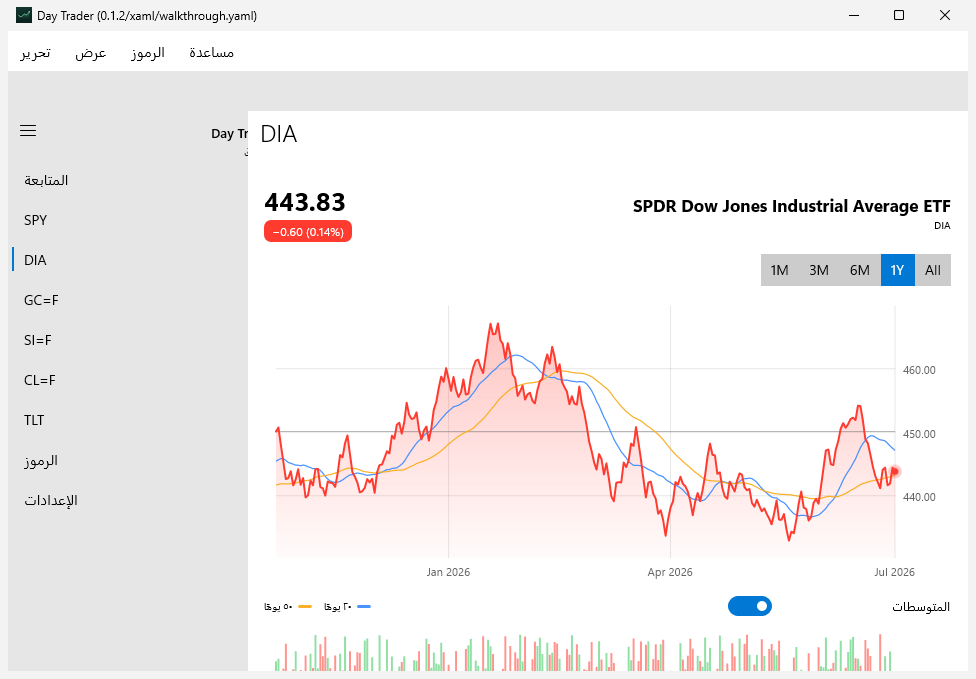This screenshot has height=679, width=976.
Task: Minimize the Day Trader window
Action: pyautogui.click(x=854, y=15)
